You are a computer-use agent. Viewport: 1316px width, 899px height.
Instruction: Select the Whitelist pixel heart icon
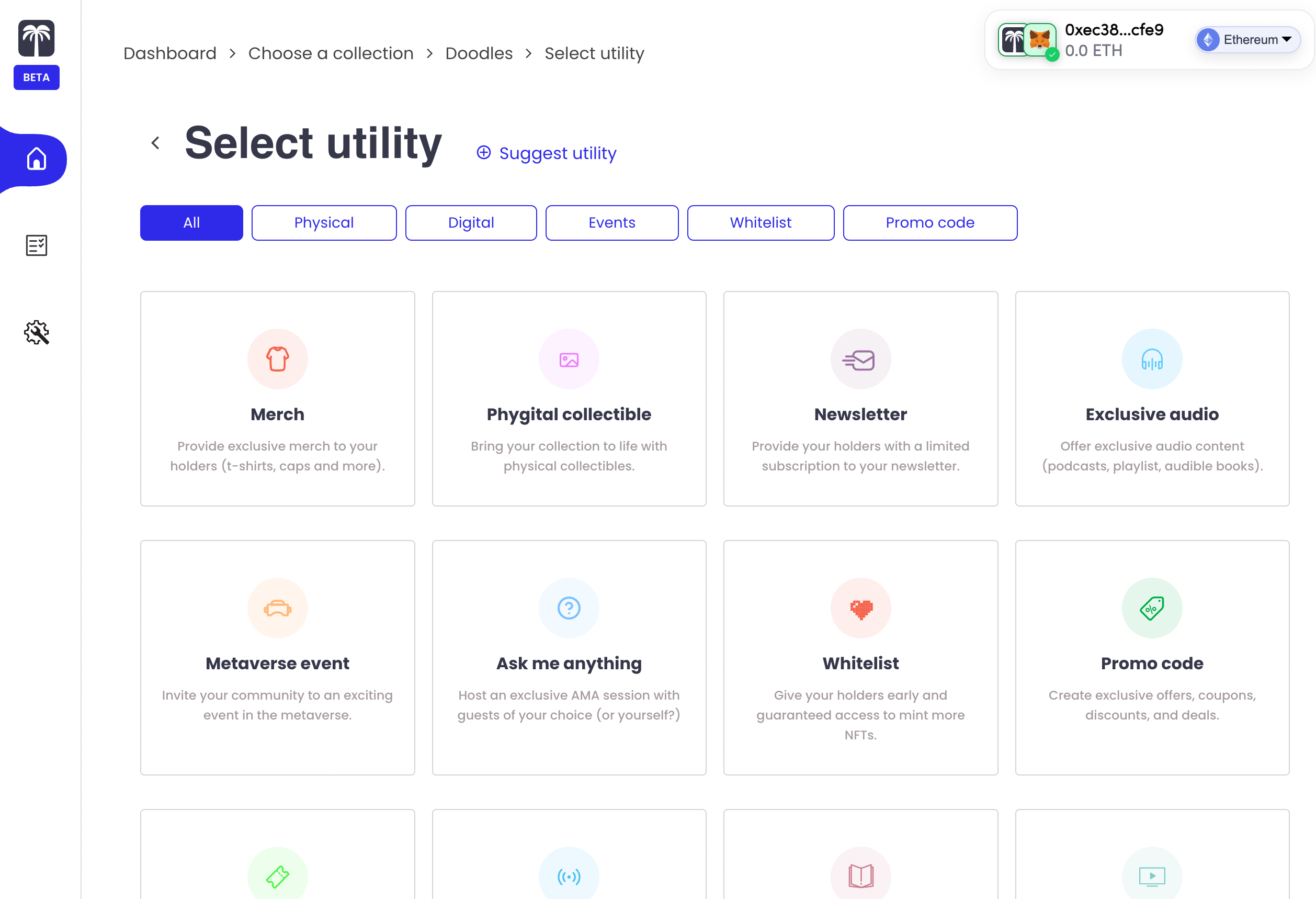click(x=861, y=608)
